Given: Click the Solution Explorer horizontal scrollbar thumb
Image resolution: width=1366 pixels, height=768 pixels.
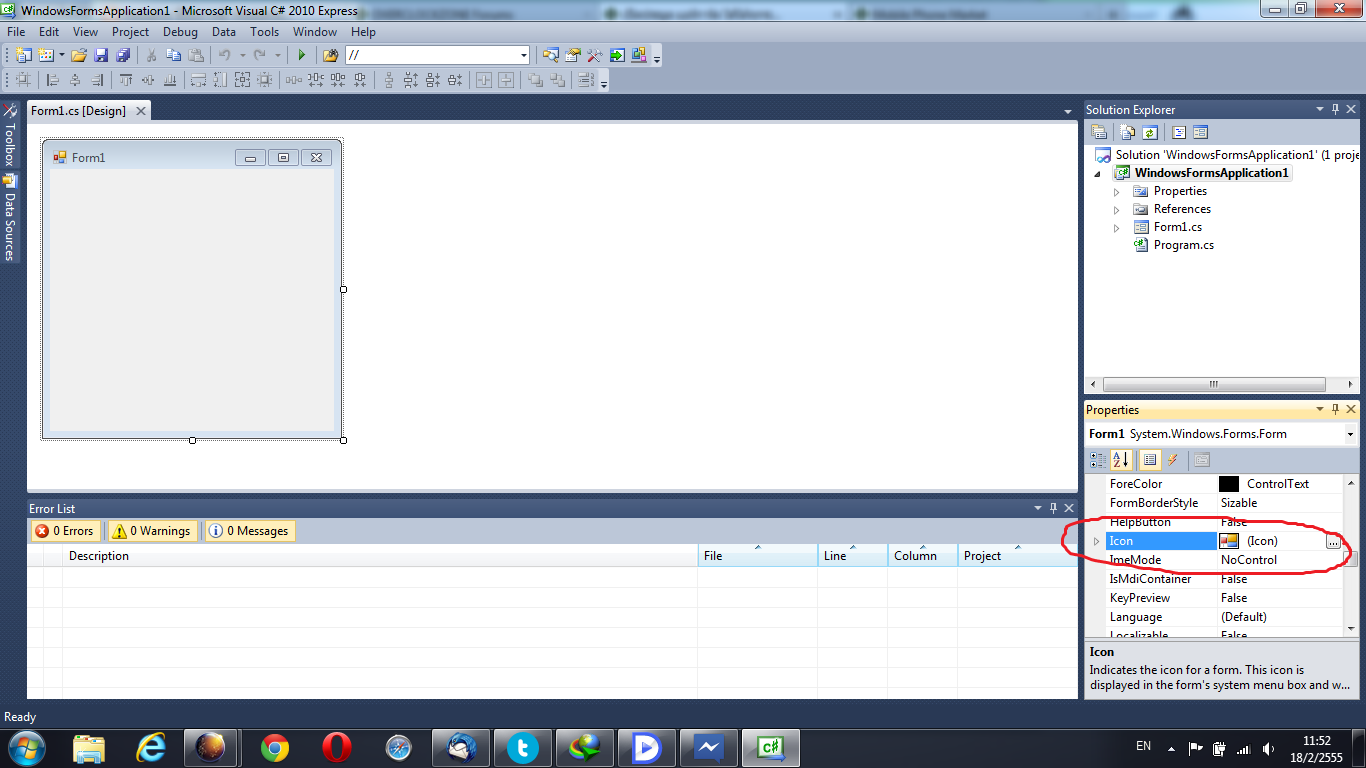Looking at the screenshot, I should click(x=1213, y=385).
